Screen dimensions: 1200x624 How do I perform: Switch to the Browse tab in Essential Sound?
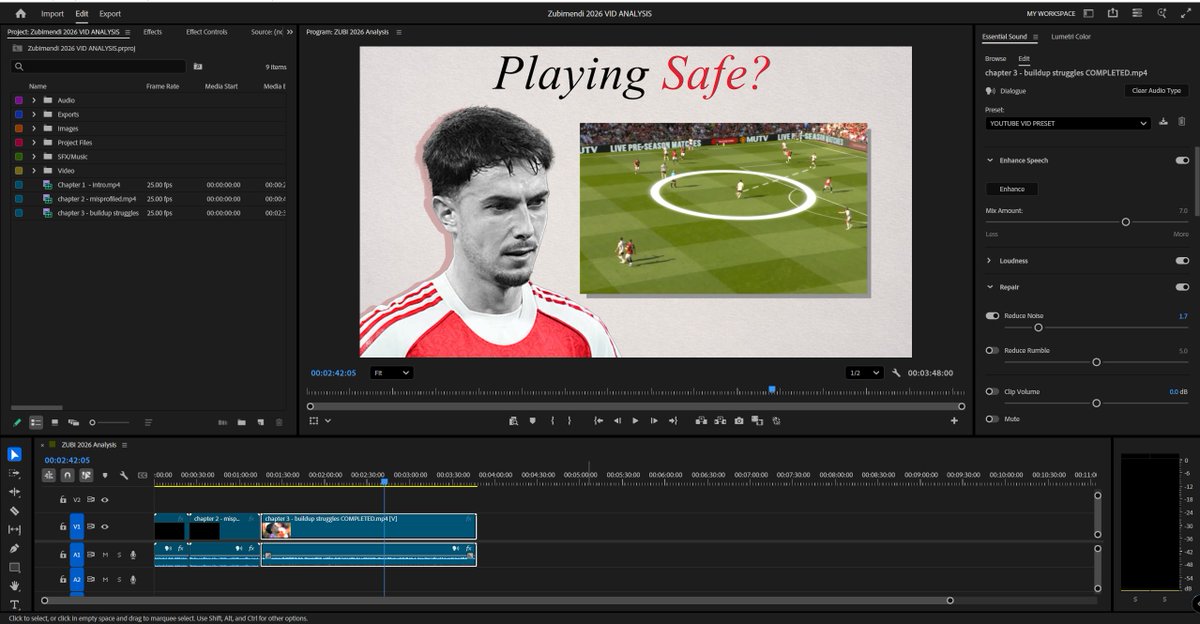point(995,59)
